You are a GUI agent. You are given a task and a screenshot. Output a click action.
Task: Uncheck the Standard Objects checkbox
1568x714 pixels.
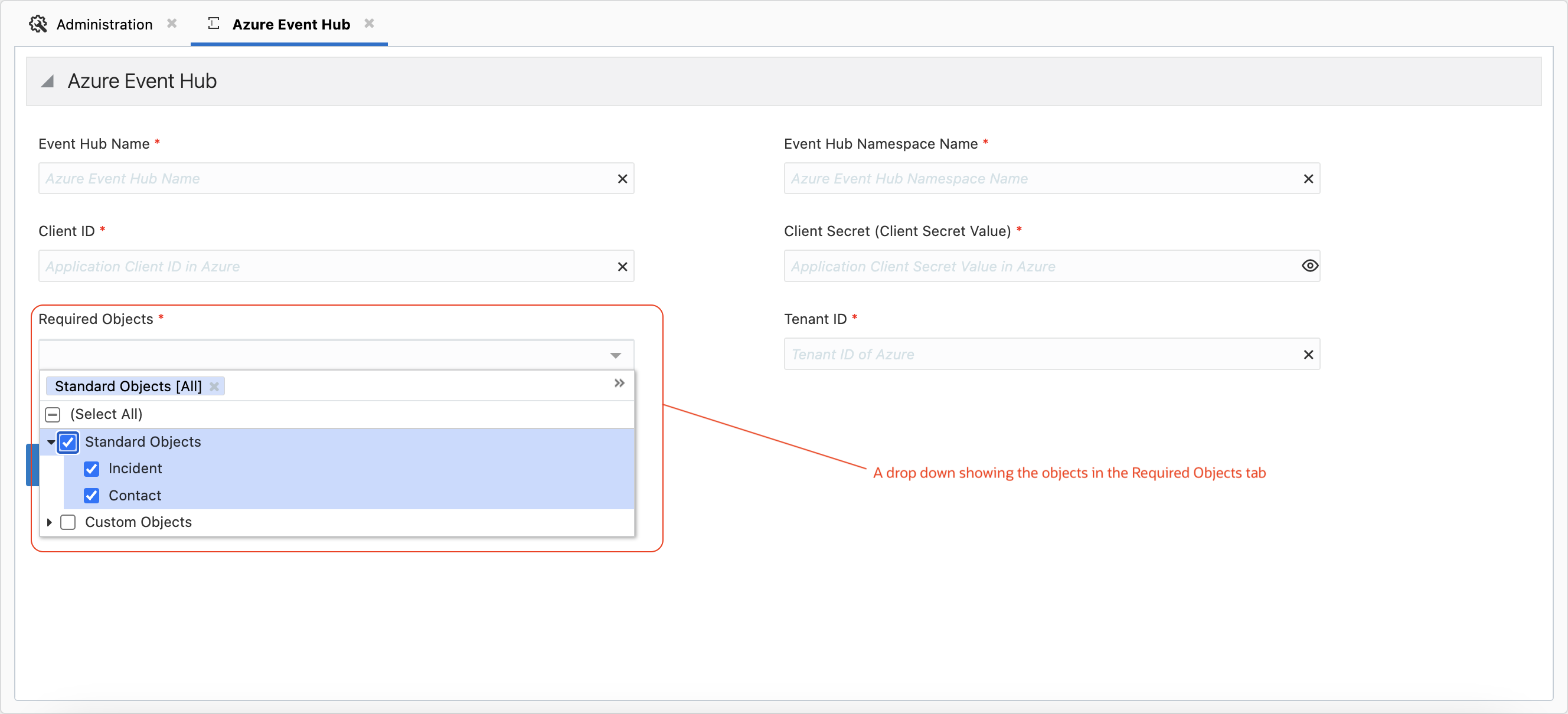click(68, 442)
